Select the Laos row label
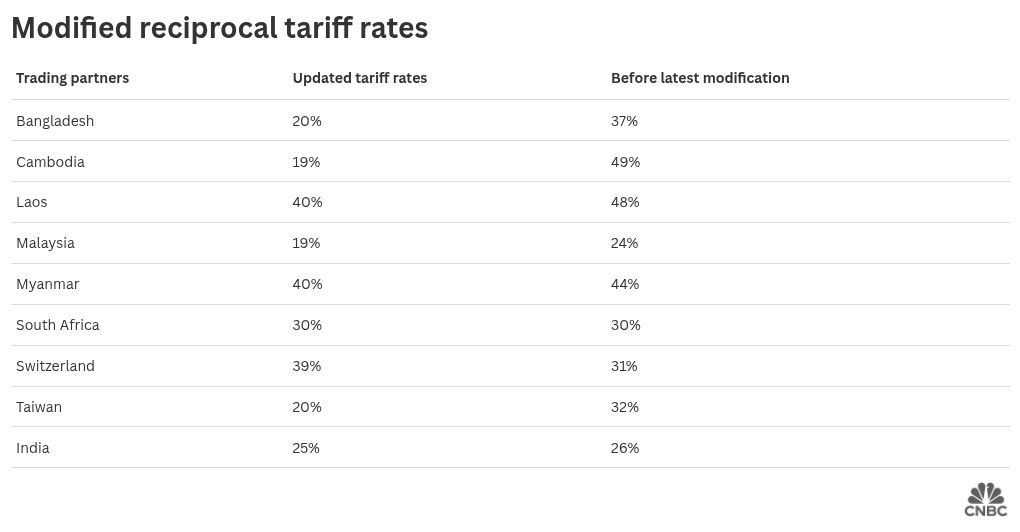The height and width of the screenshot is (532, 1020). pyautogui.click(x=32, y=202)
